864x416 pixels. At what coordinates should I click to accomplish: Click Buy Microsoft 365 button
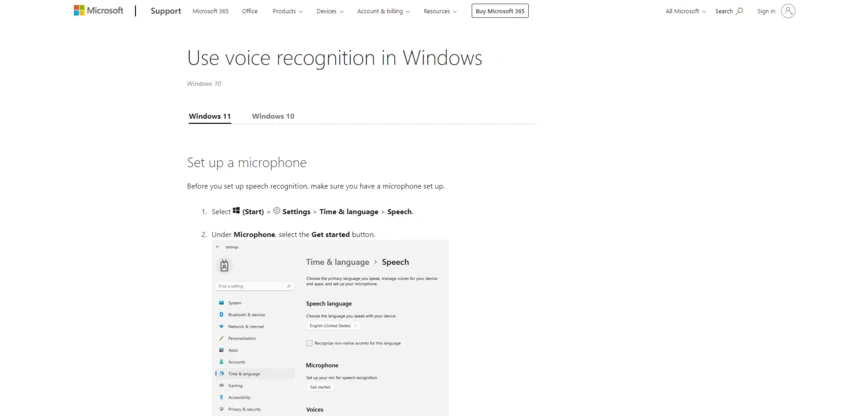coord(500,11)
